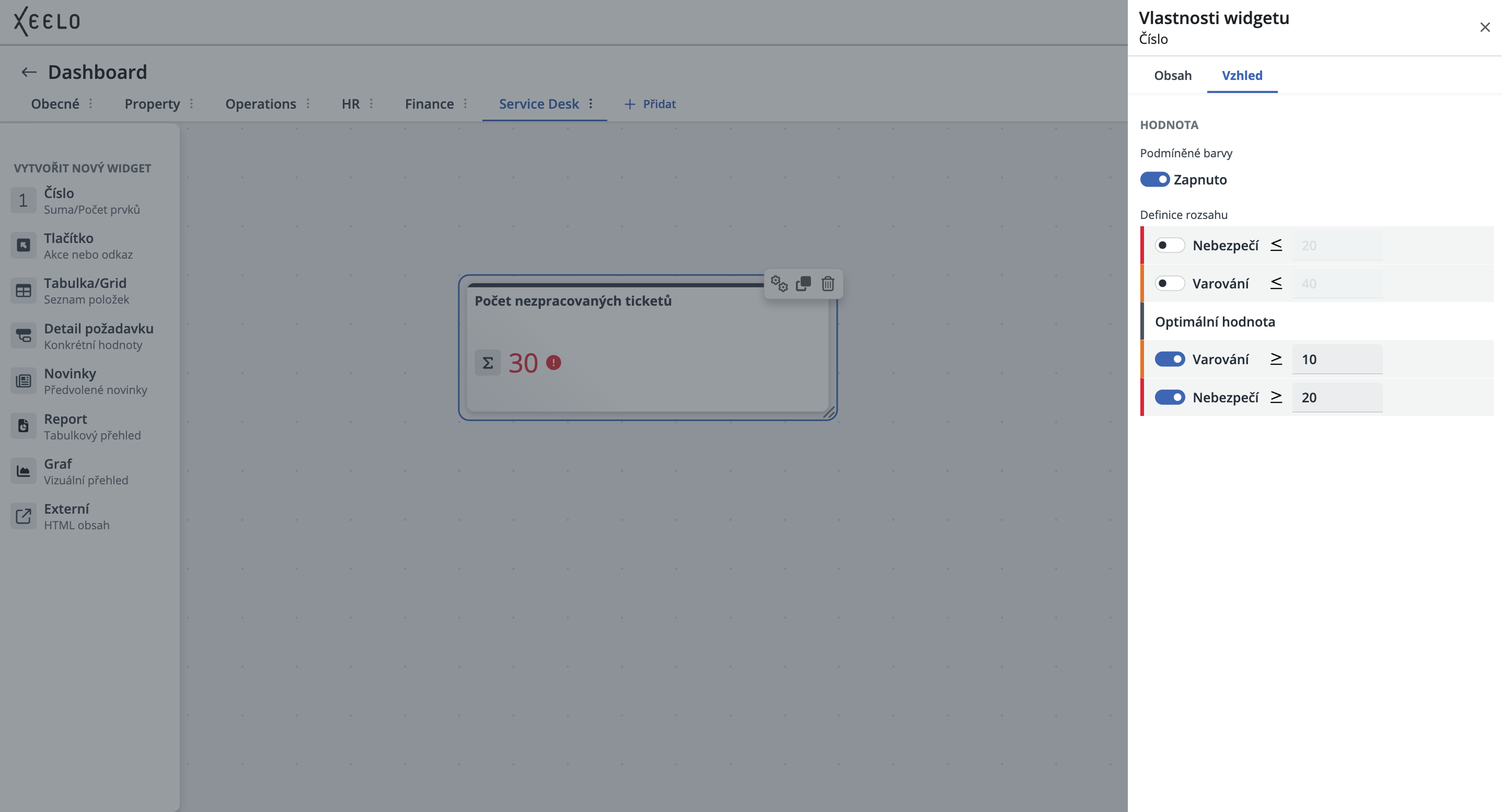Open the Finance tab options menu
The width and height of the screenshot is (1502, 812).
point(465,104)
